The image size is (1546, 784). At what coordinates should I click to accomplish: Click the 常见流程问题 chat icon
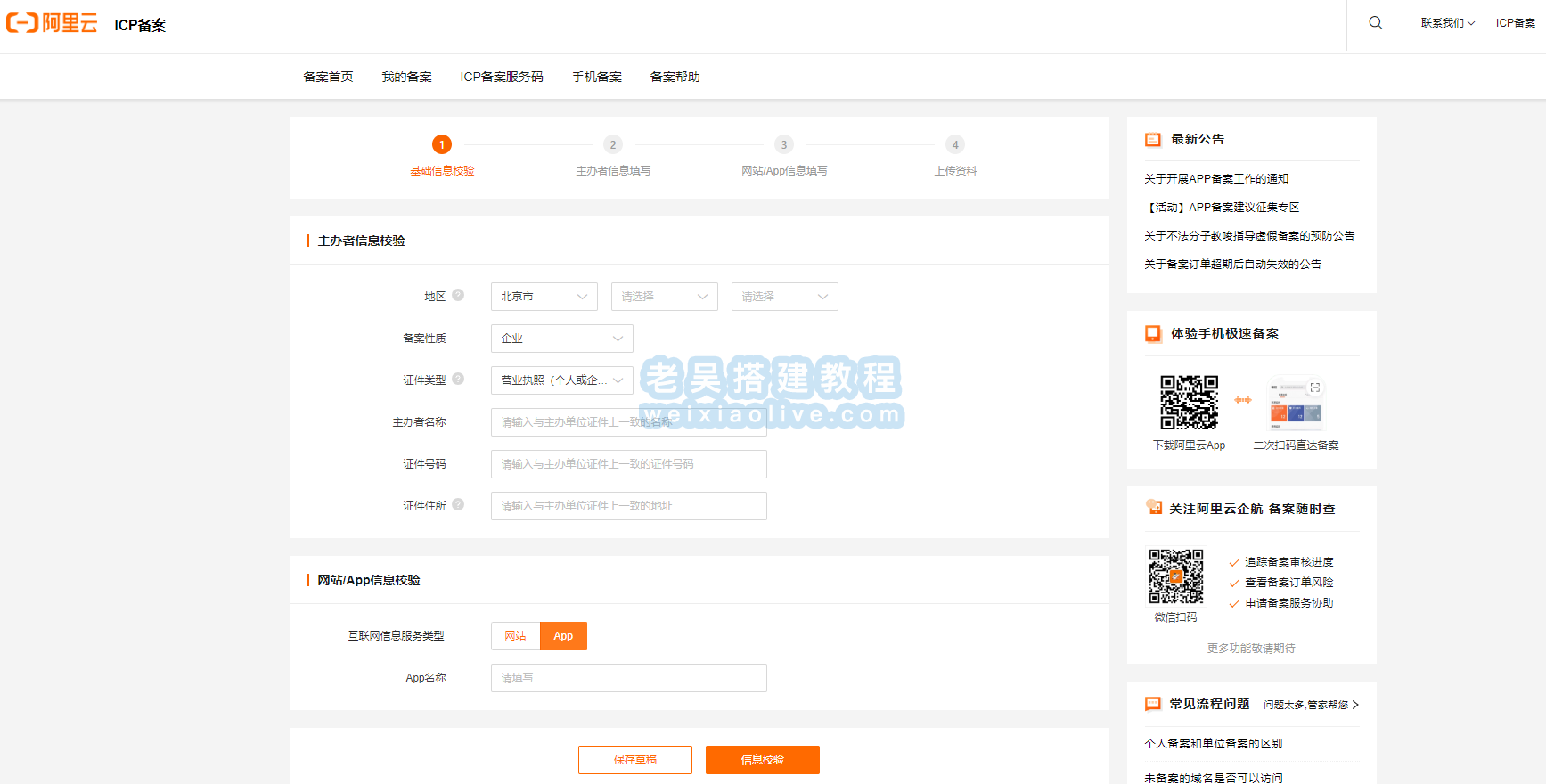click(x=1153, y=704)
